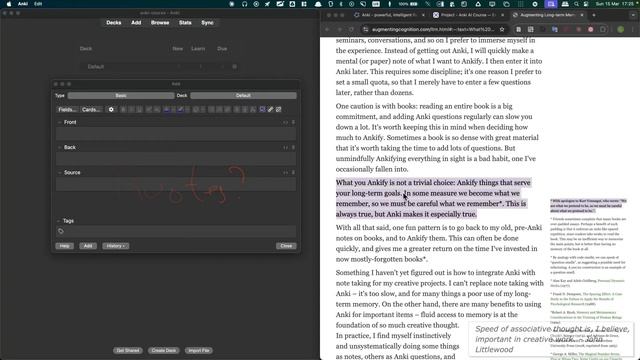Toggle HTML editor for Back field

[285, 147]
